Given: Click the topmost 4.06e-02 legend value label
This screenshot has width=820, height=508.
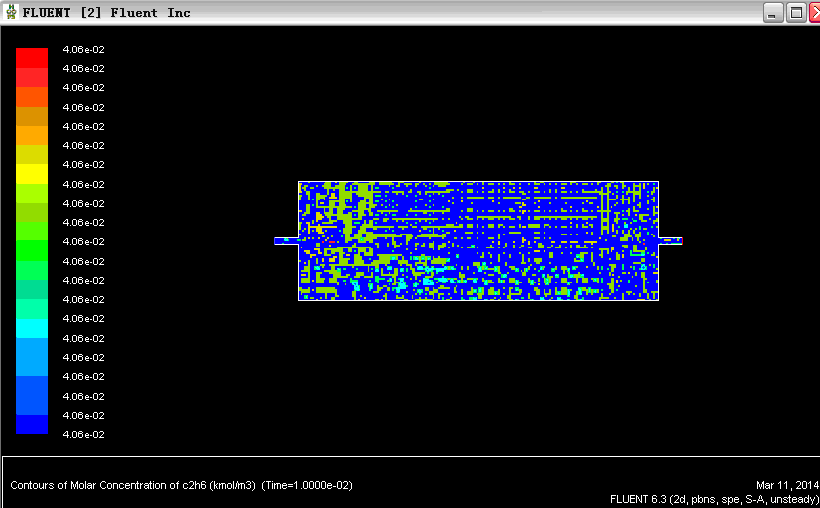Looking at the screenshot, I should (83, 50).
